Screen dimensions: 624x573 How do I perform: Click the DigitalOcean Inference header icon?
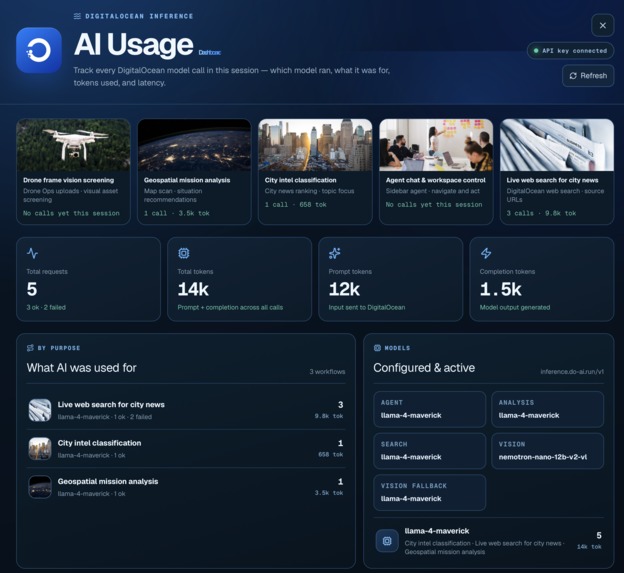tap(77, 16)
